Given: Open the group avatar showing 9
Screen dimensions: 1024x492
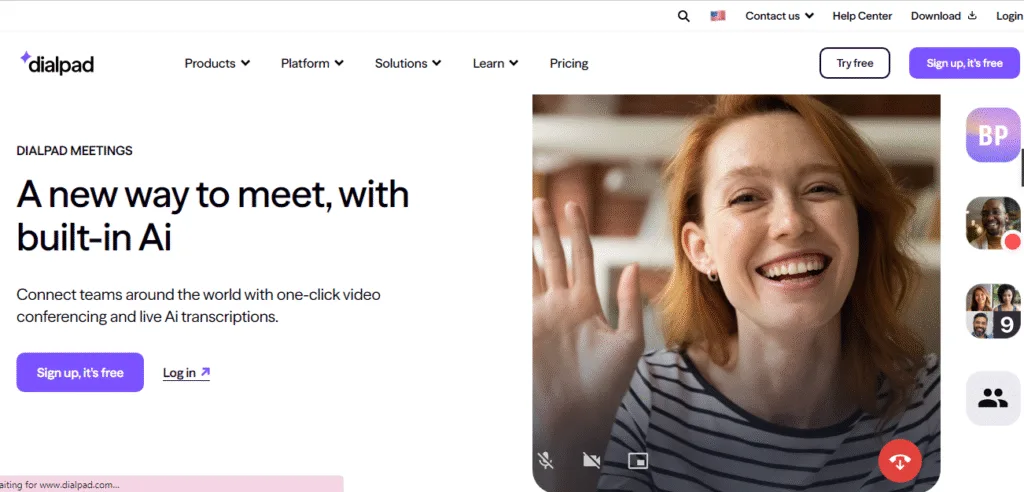Looking at the screenshot, I should tap(993, 311).
